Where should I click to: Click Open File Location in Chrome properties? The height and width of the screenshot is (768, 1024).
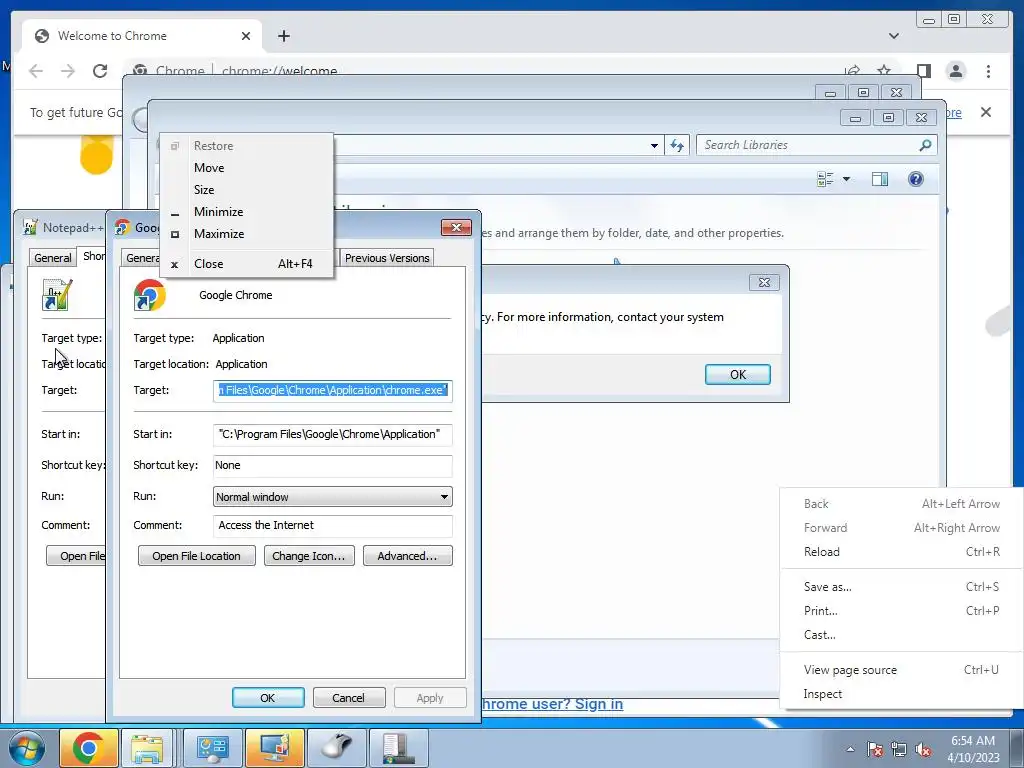197,556
